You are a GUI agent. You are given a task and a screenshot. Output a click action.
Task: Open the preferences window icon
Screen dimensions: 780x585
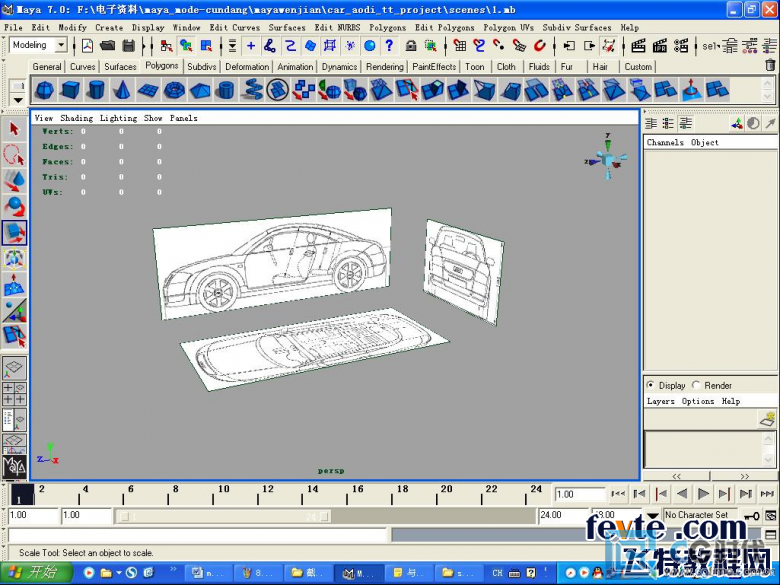point(770,516)
